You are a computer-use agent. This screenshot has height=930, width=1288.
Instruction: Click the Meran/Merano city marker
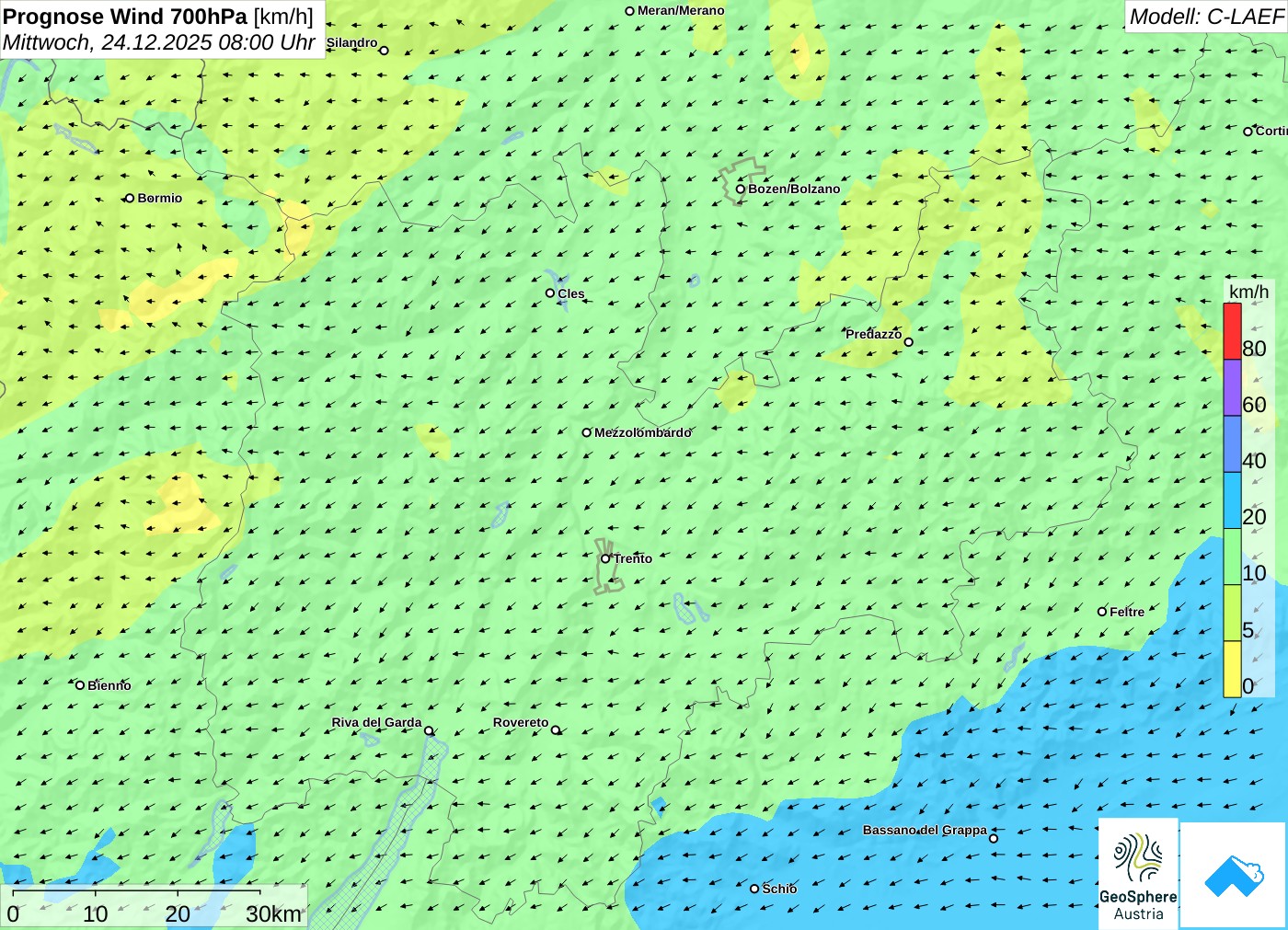coord(629,11)
